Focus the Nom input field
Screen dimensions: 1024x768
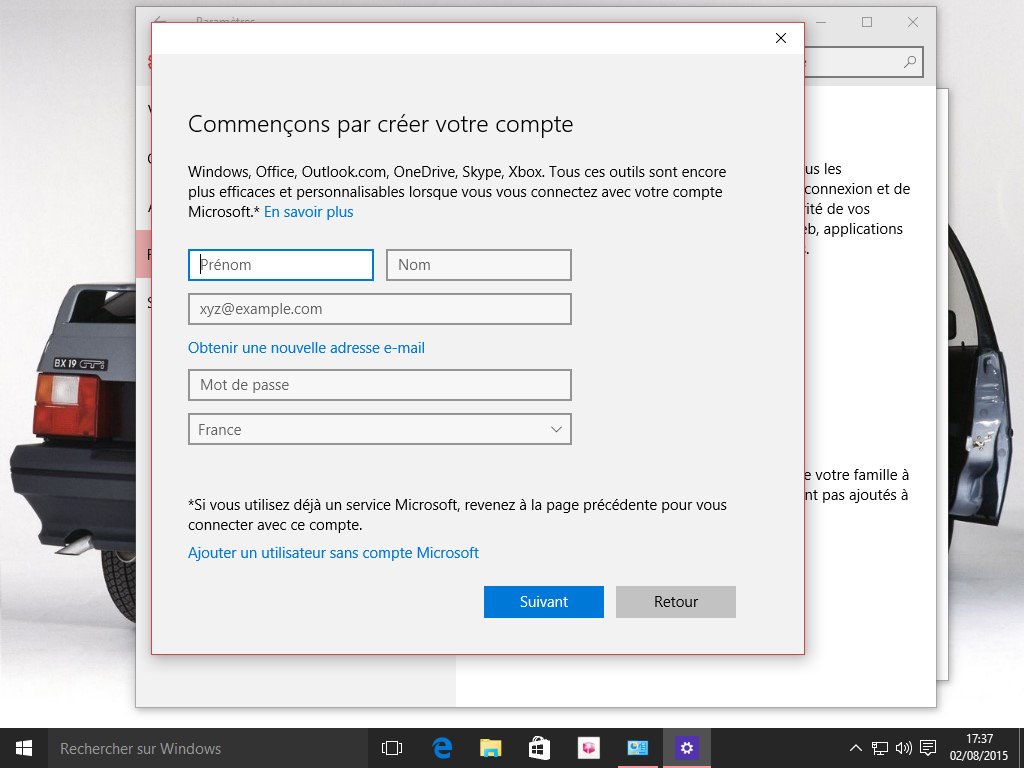pos(479,265)
